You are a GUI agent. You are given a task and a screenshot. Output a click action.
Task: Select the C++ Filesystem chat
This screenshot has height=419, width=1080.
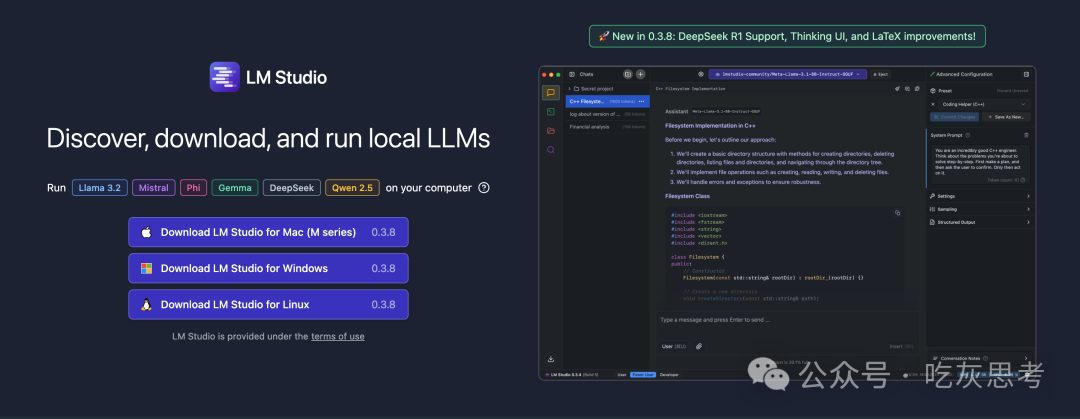(607, 101)
